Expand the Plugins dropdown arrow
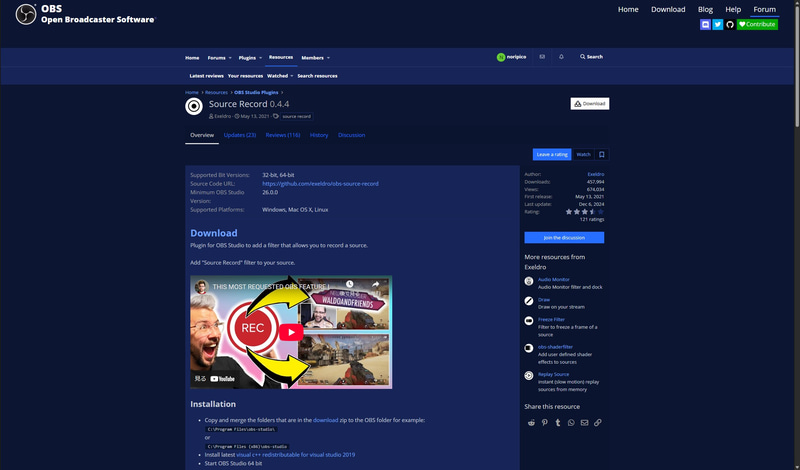 (x=260, y=58)
